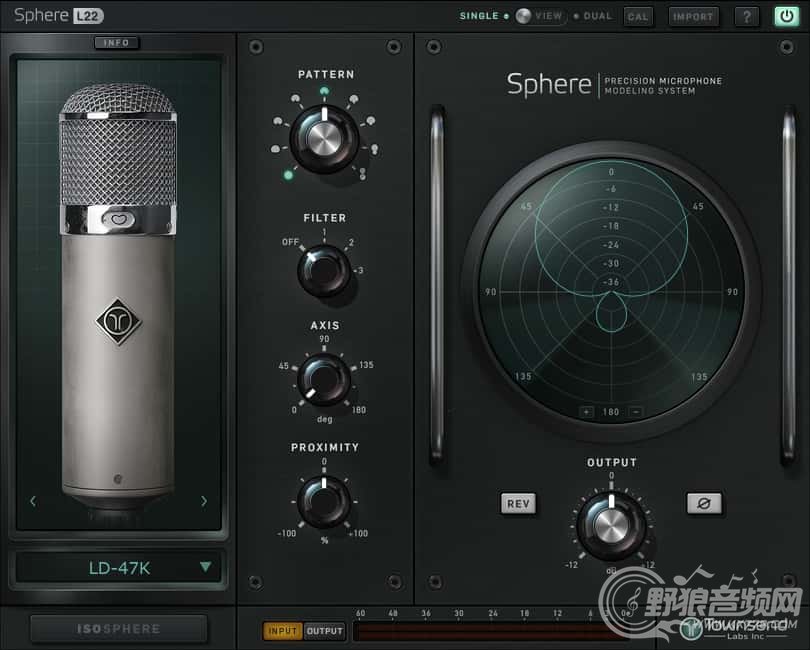
Task: Select the pattern icon on the mid-left of the PATTERN knob
Action: (x=278, y=122)
